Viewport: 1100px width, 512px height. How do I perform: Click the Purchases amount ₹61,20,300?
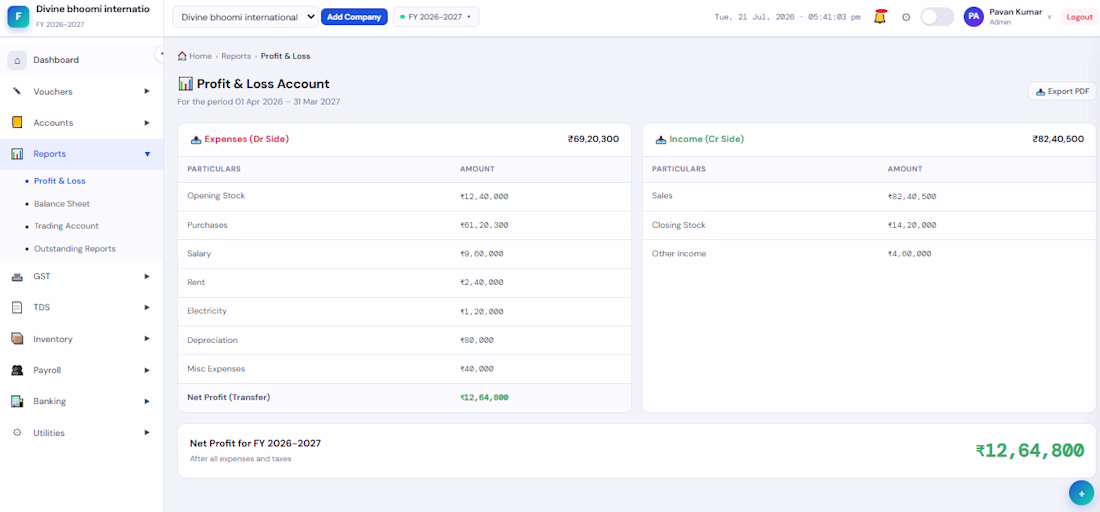point(484,225)
